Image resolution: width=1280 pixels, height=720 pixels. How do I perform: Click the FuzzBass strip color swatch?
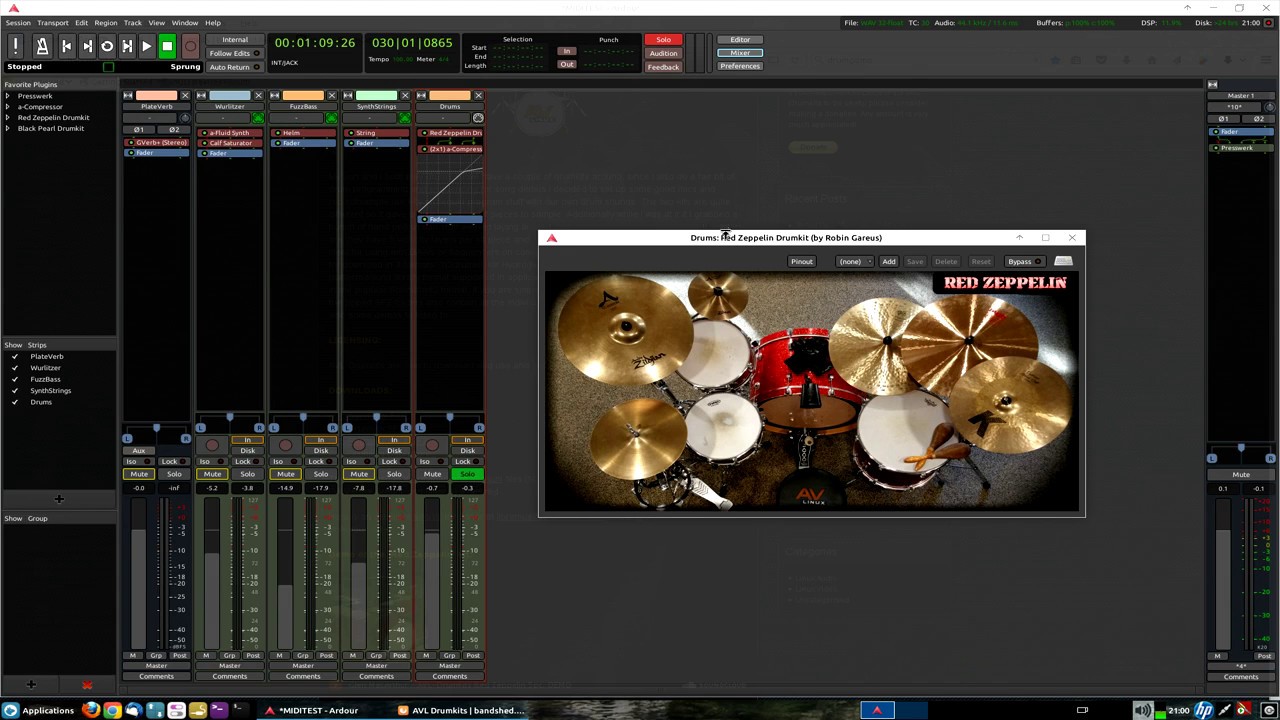(x=303, y=96)
